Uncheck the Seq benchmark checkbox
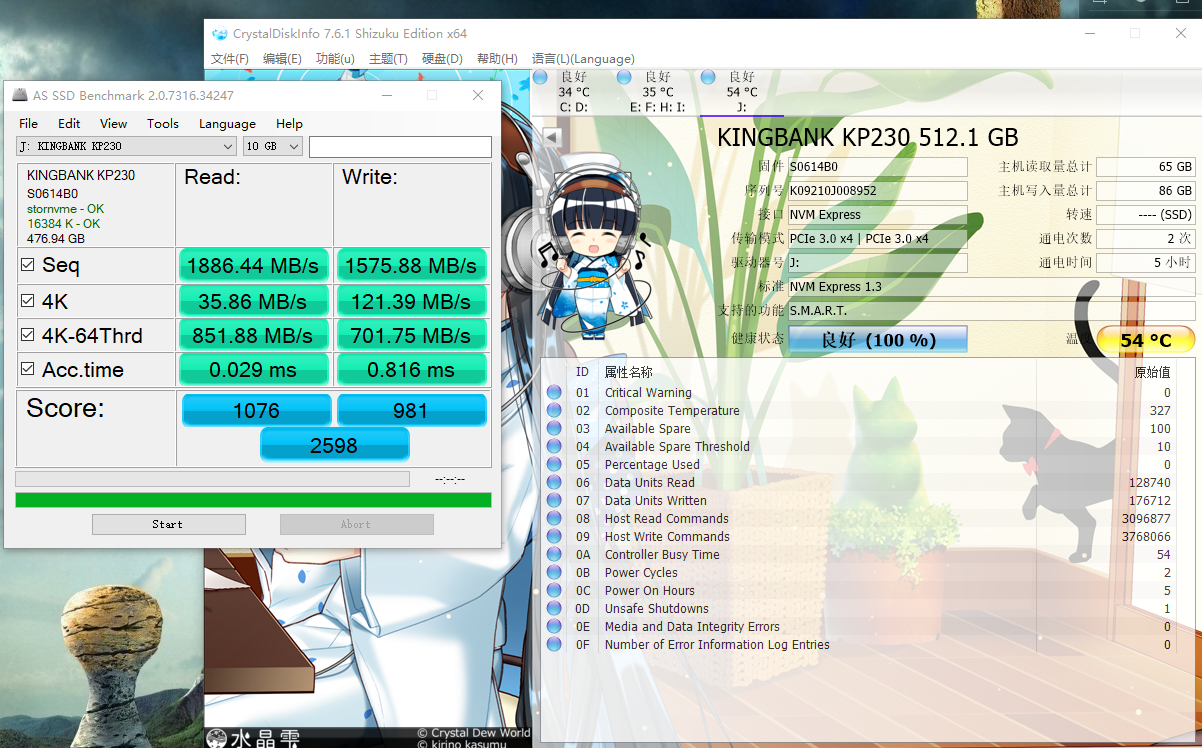 point(28,265)
